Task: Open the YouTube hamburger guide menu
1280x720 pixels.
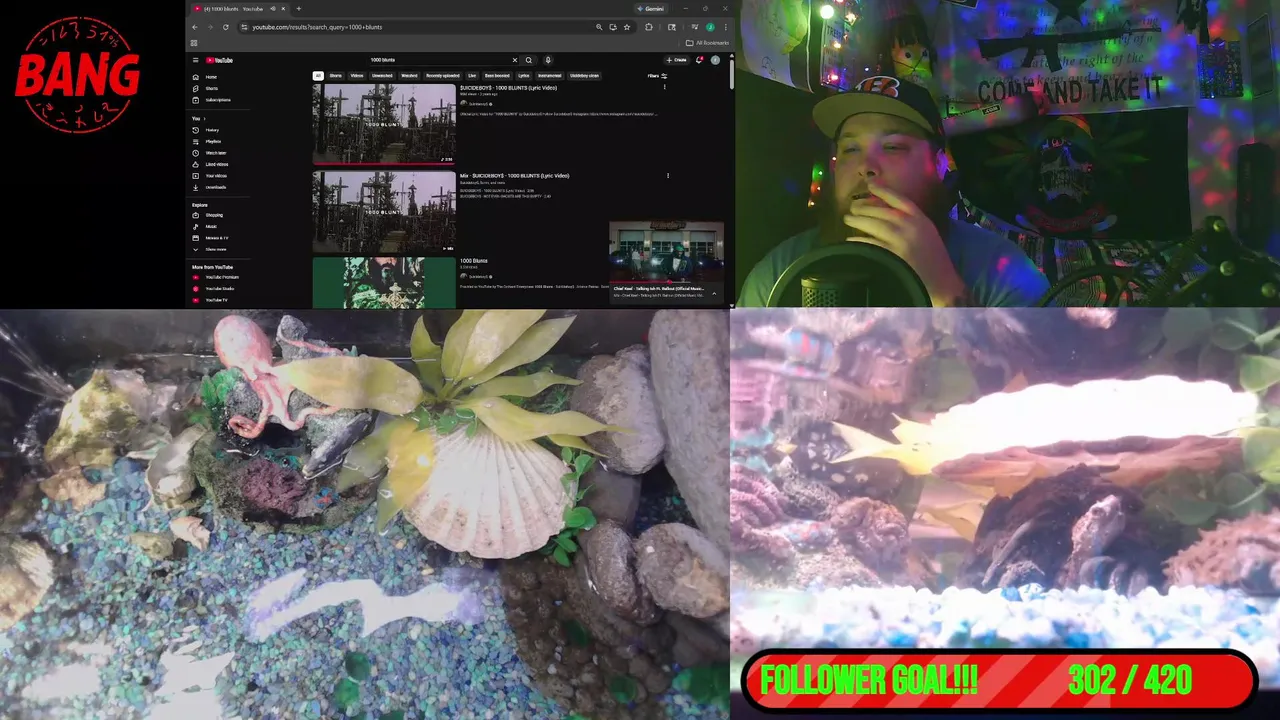Action: pos(195,60)
